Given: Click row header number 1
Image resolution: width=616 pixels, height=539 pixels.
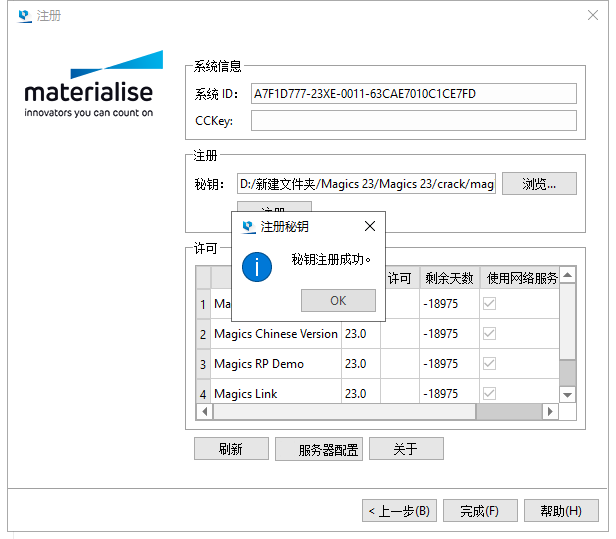Looking at the screenshot, I should pyautogui.click(x=203, y=304).
